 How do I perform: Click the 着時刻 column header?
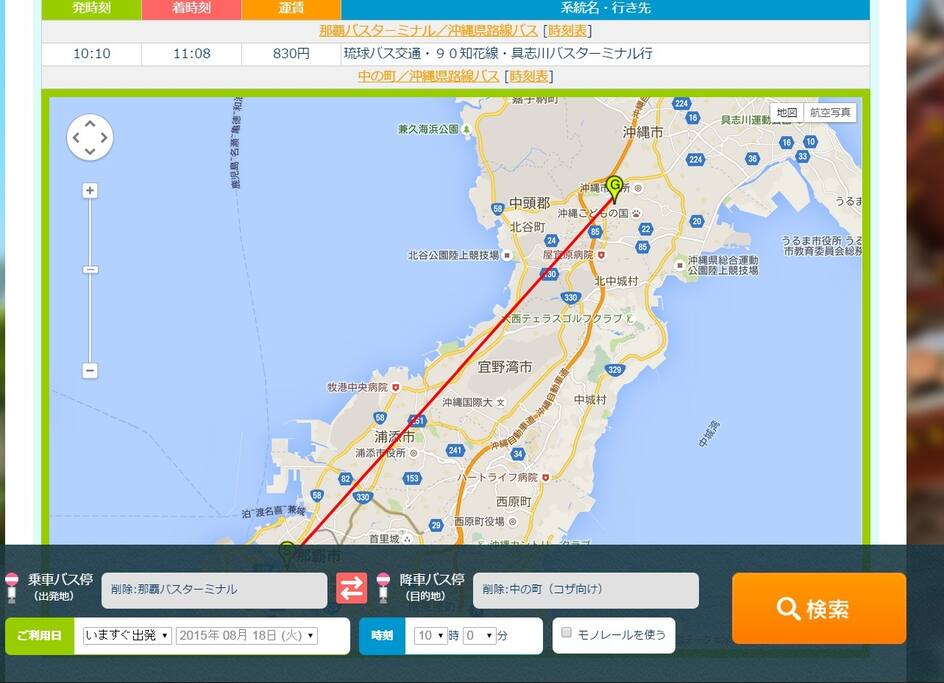(x=191, y=8)
